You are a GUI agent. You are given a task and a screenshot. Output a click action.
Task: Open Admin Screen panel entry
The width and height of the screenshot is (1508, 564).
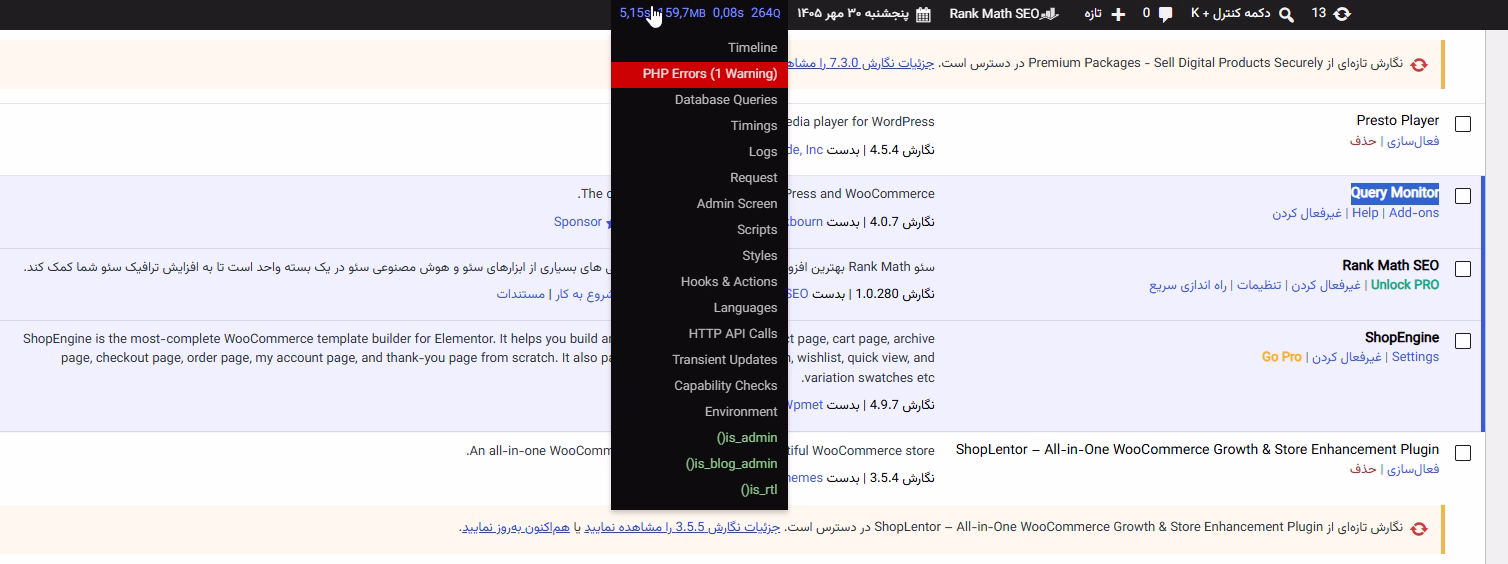[x=699, y=203]
